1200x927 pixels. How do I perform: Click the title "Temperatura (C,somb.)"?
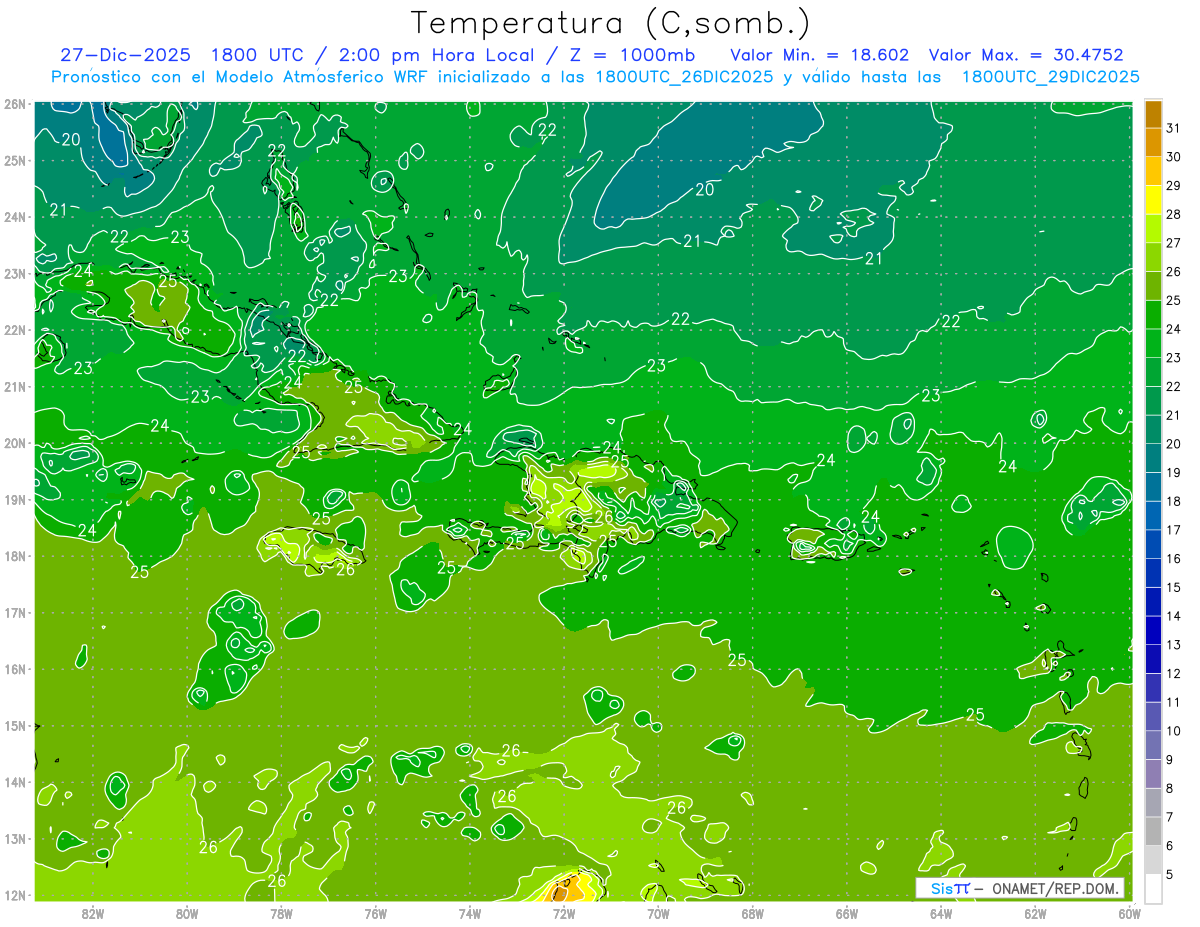click(x=612, y=23)
